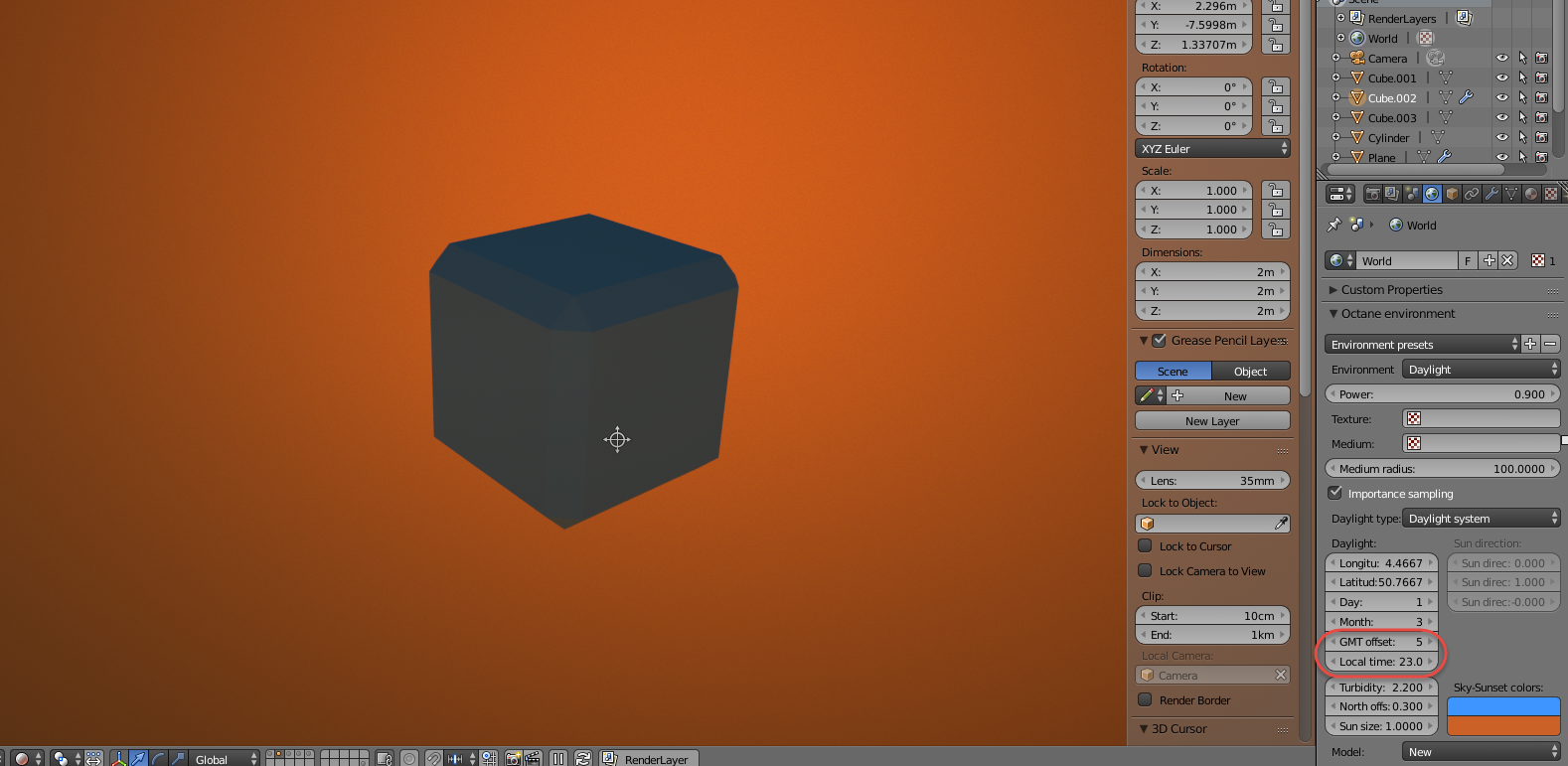This screenshot has height=766, width=1568.
Task: Hide Cube.003 using its eye icon
Action: pyautogui.click(x=1502, y=117)
